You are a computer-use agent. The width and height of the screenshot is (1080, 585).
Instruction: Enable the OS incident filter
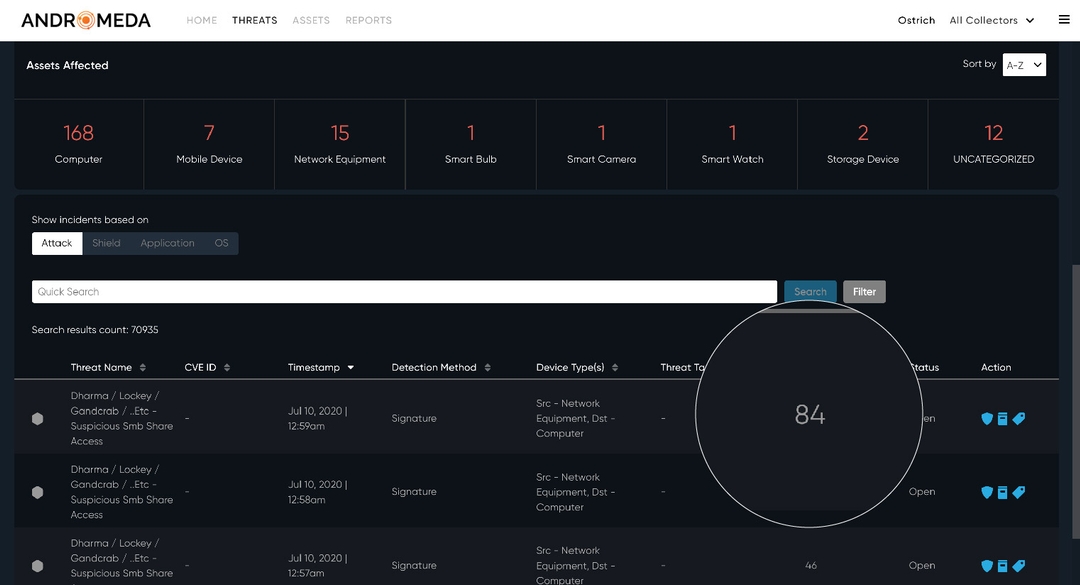221,243
